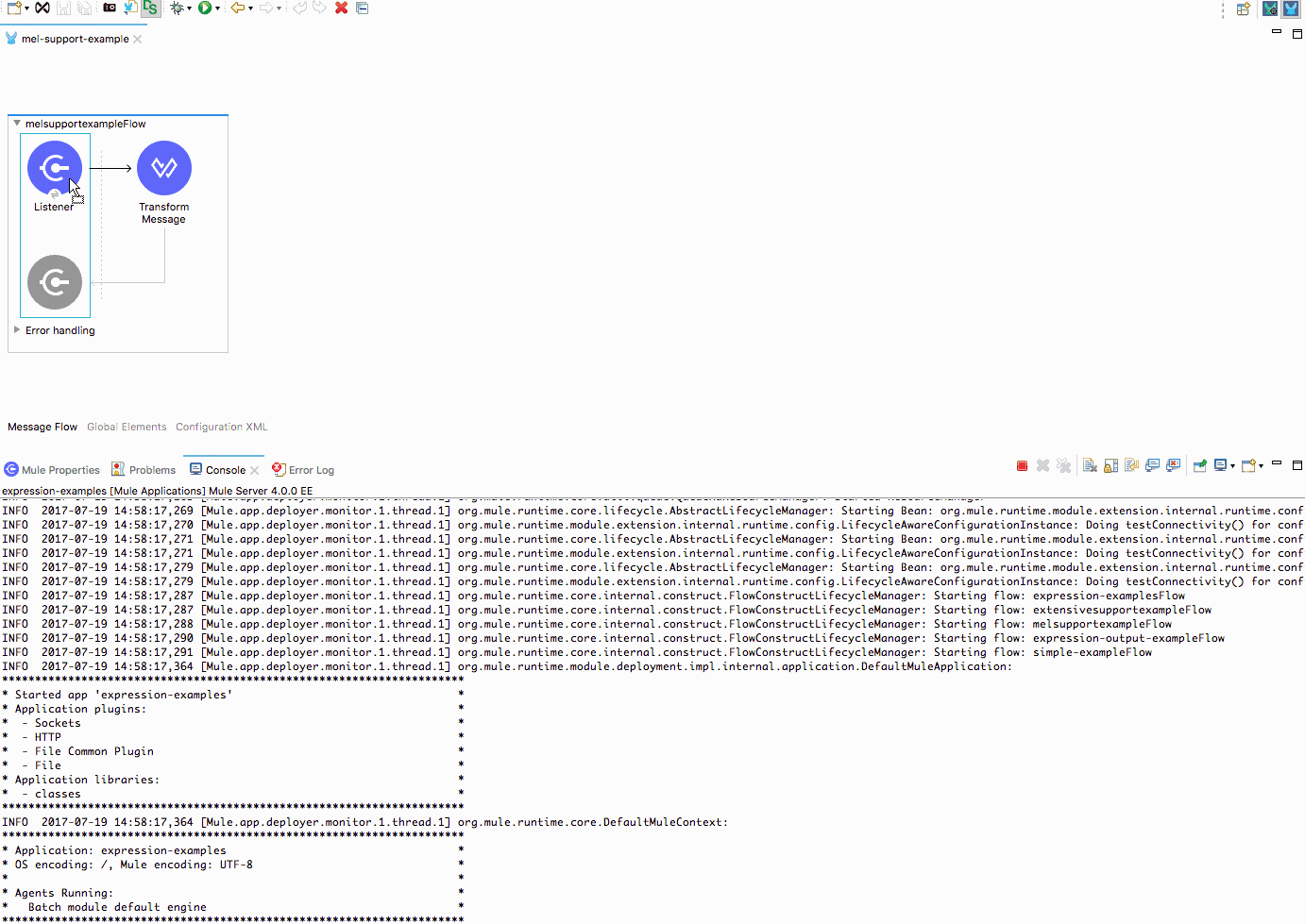
Task: Expand the Error handling section
Action: [x=17, y=330]
